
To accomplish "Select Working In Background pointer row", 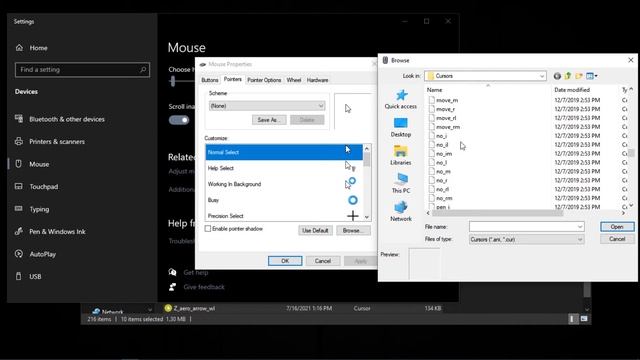I will pos(284,184).
